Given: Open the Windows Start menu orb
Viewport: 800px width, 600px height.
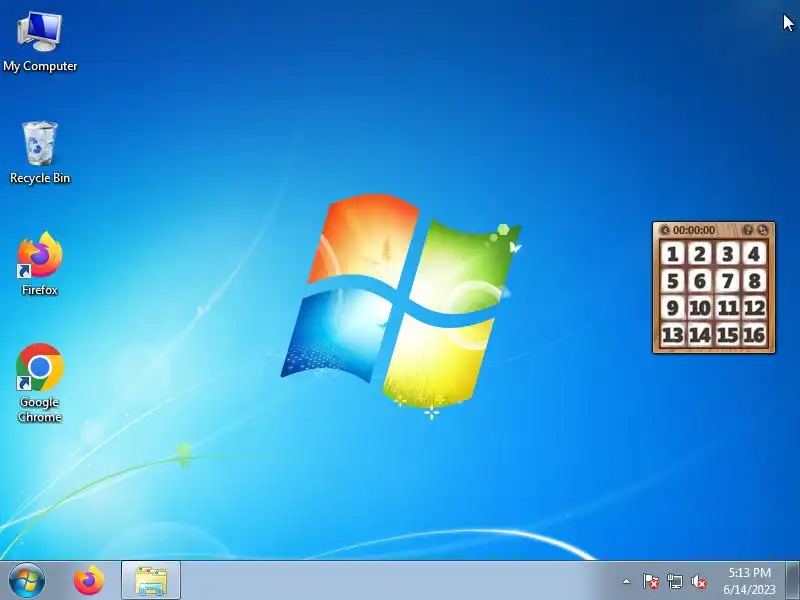Looking at the screenshot, I should 27,581.
